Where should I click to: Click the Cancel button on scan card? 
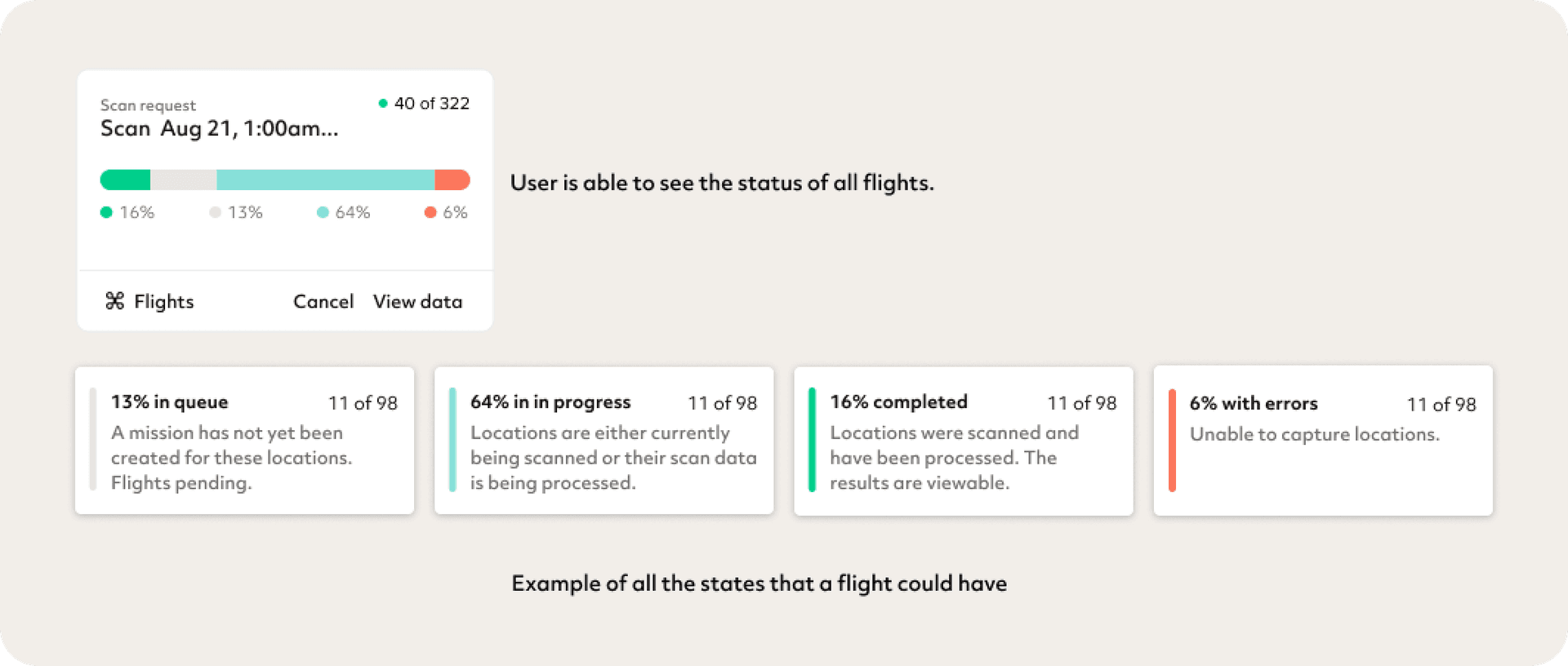[323, 302]
